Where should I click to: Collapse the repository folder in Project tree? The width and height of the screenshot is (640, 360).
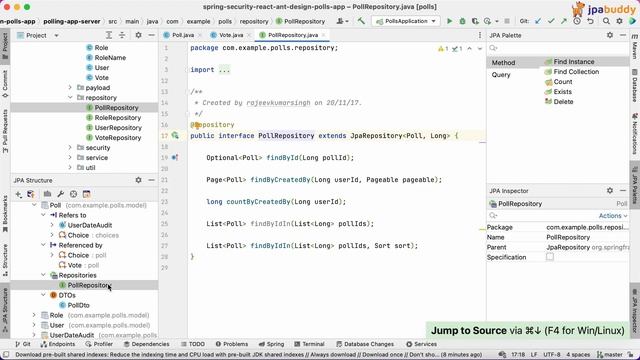tap(70, 98)
